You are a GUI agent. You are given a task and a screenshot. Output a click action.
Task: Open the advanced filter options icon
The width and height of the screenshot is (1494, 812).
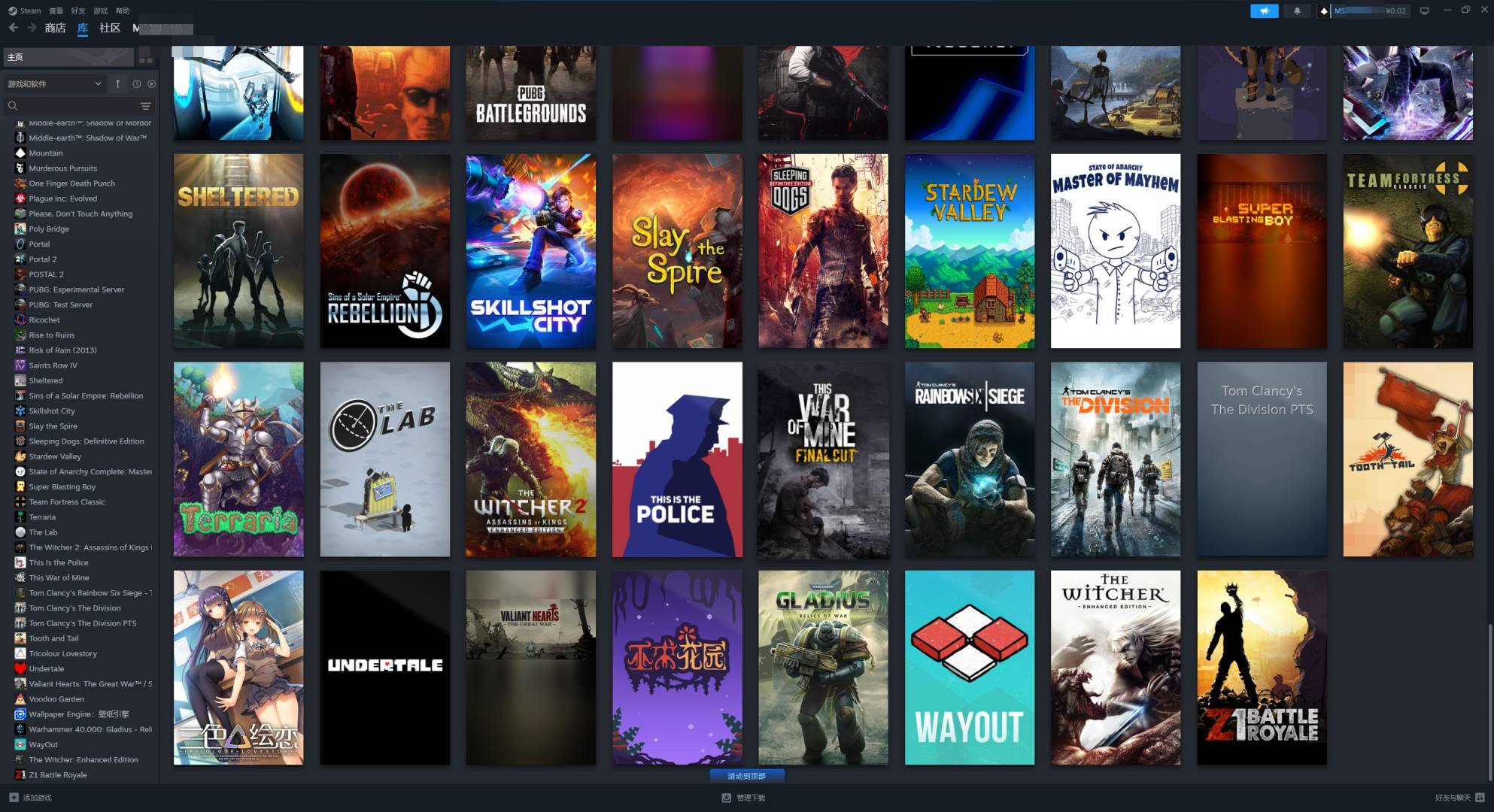[x=146, y=106]
